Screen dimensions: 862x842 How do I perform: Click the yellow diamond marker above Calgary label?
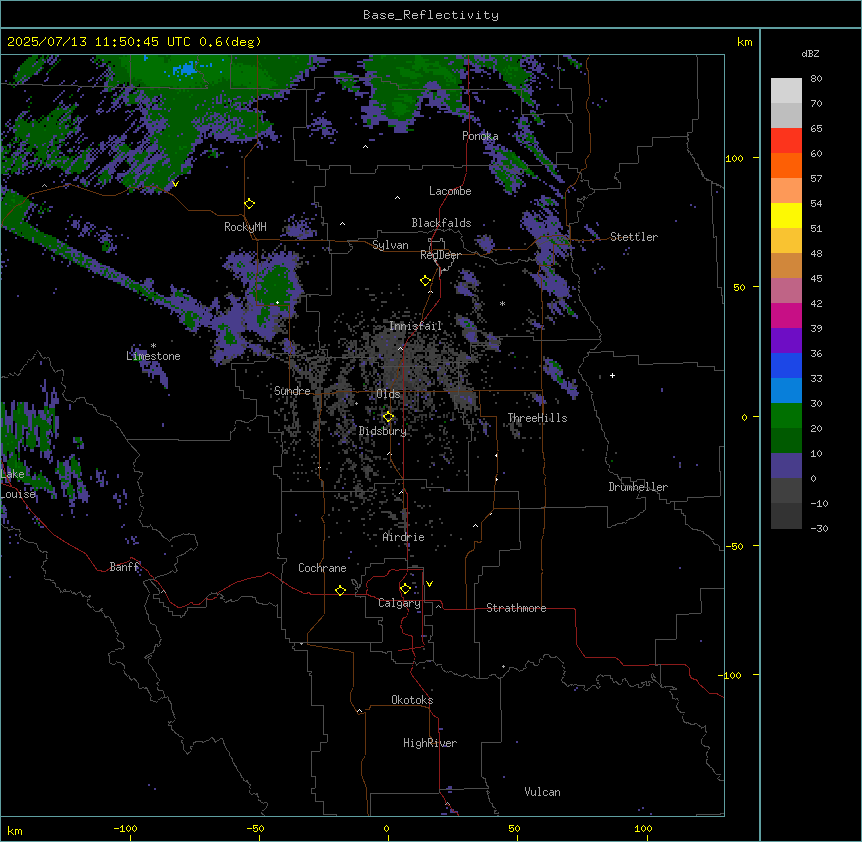pyautogui.click(x=405, y=589)
